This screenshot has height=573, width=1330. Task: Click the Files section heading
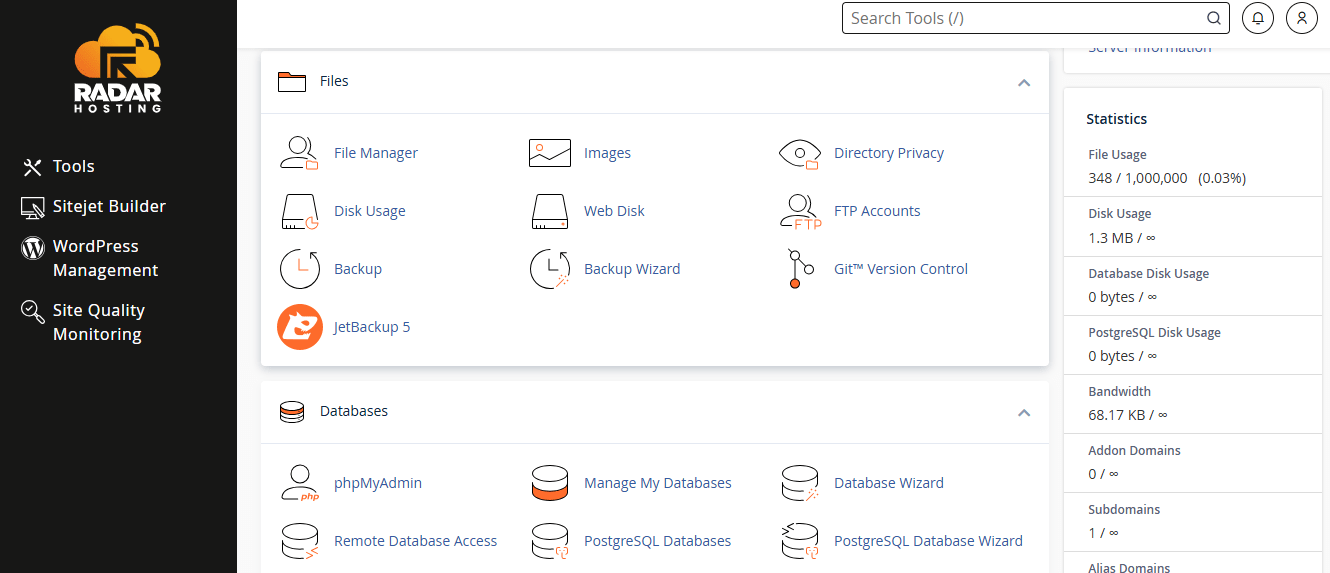334,81
